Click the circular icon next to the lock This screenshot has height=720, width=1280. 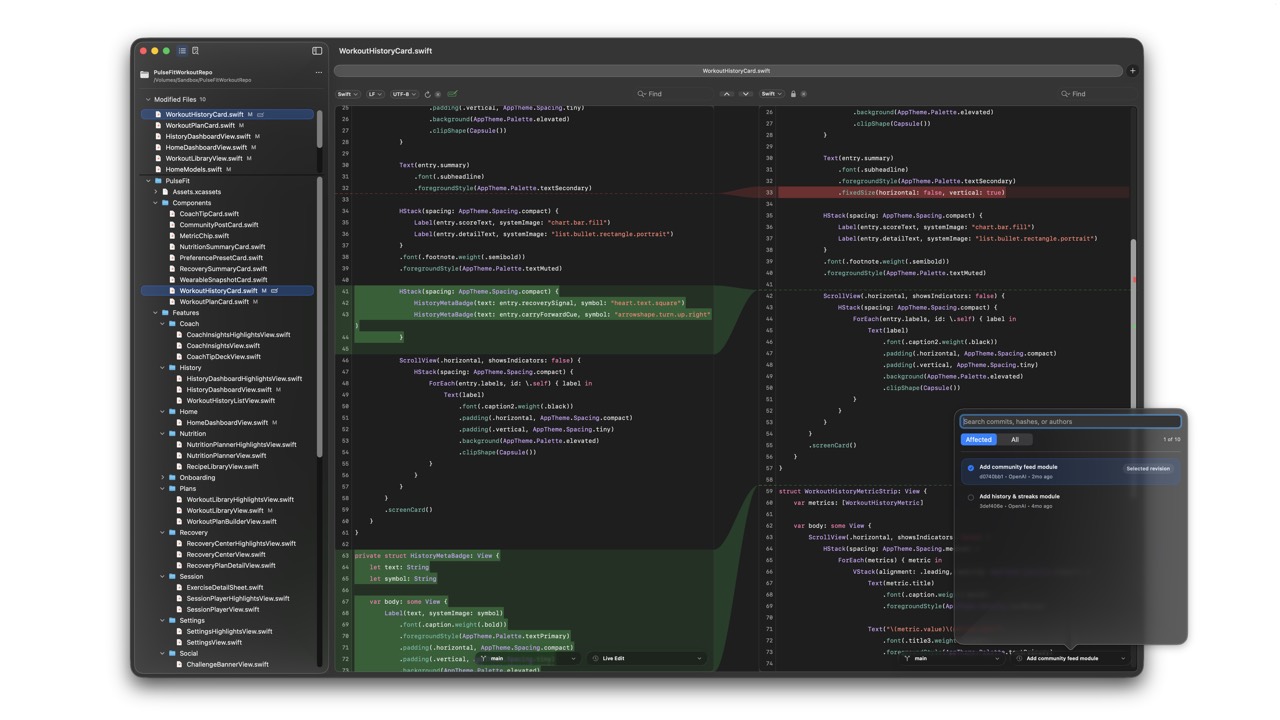point(804,94)
